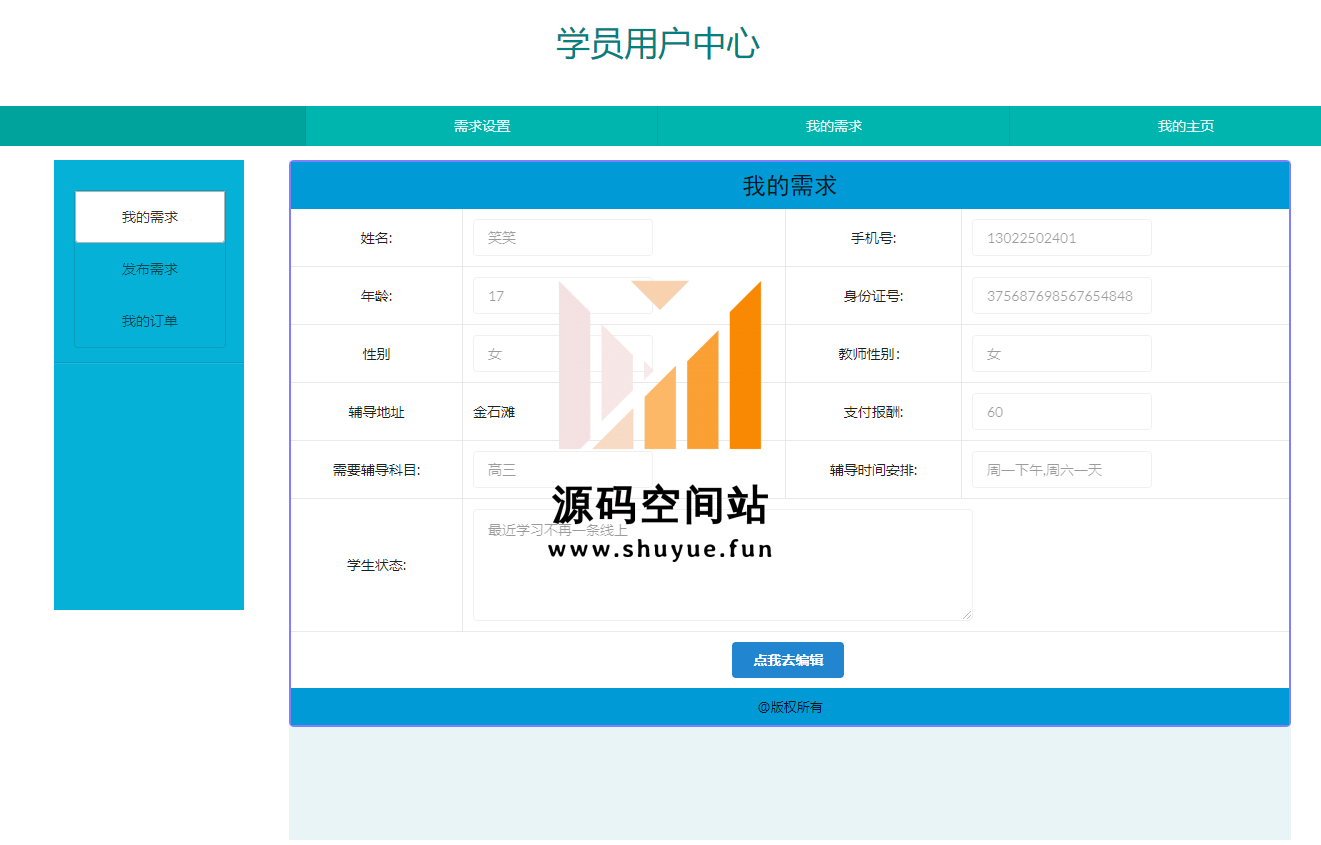Viewport: 1321px width, 845px height.
Task: Click the 性别 input field
Action: 563,354
